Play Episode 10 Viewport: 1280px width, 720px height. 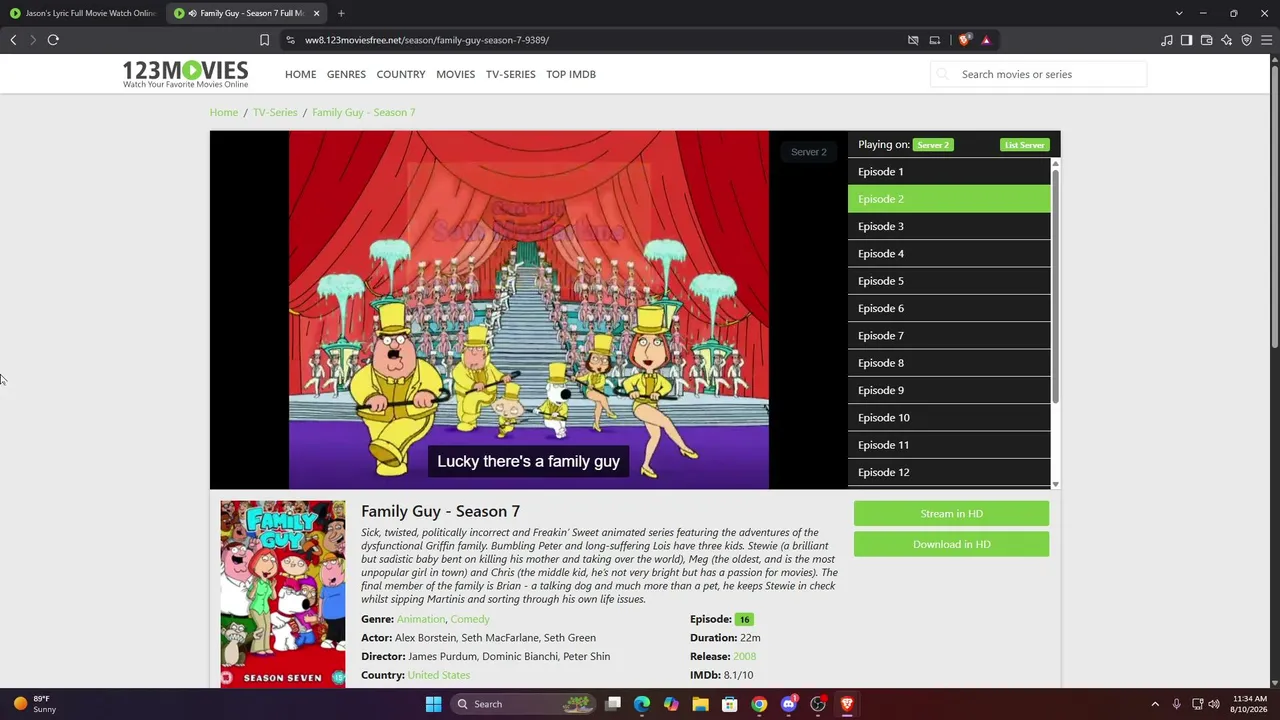[949, 418]
